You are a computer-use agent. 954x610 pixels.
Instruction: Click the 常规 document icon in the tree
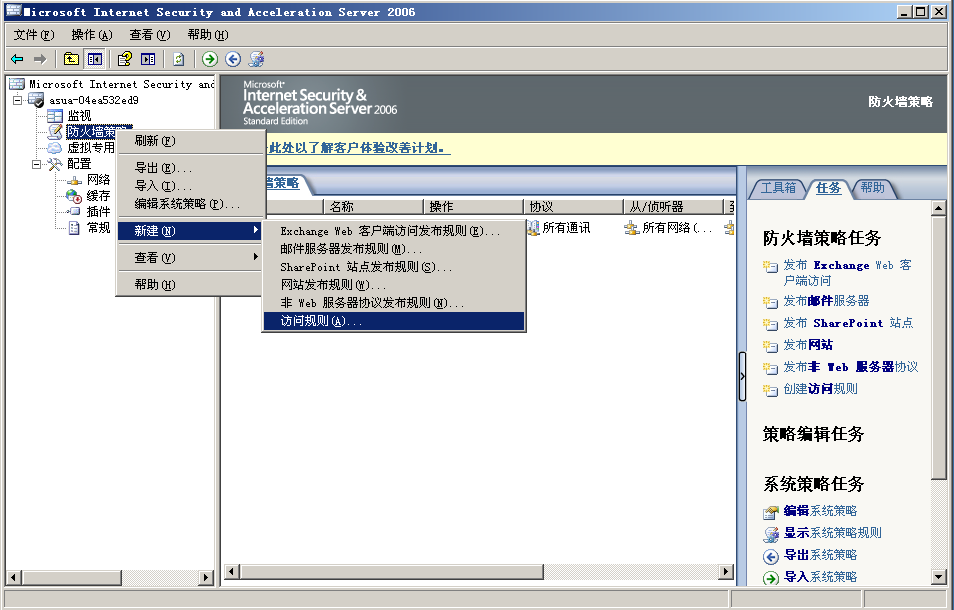[74, 228]
